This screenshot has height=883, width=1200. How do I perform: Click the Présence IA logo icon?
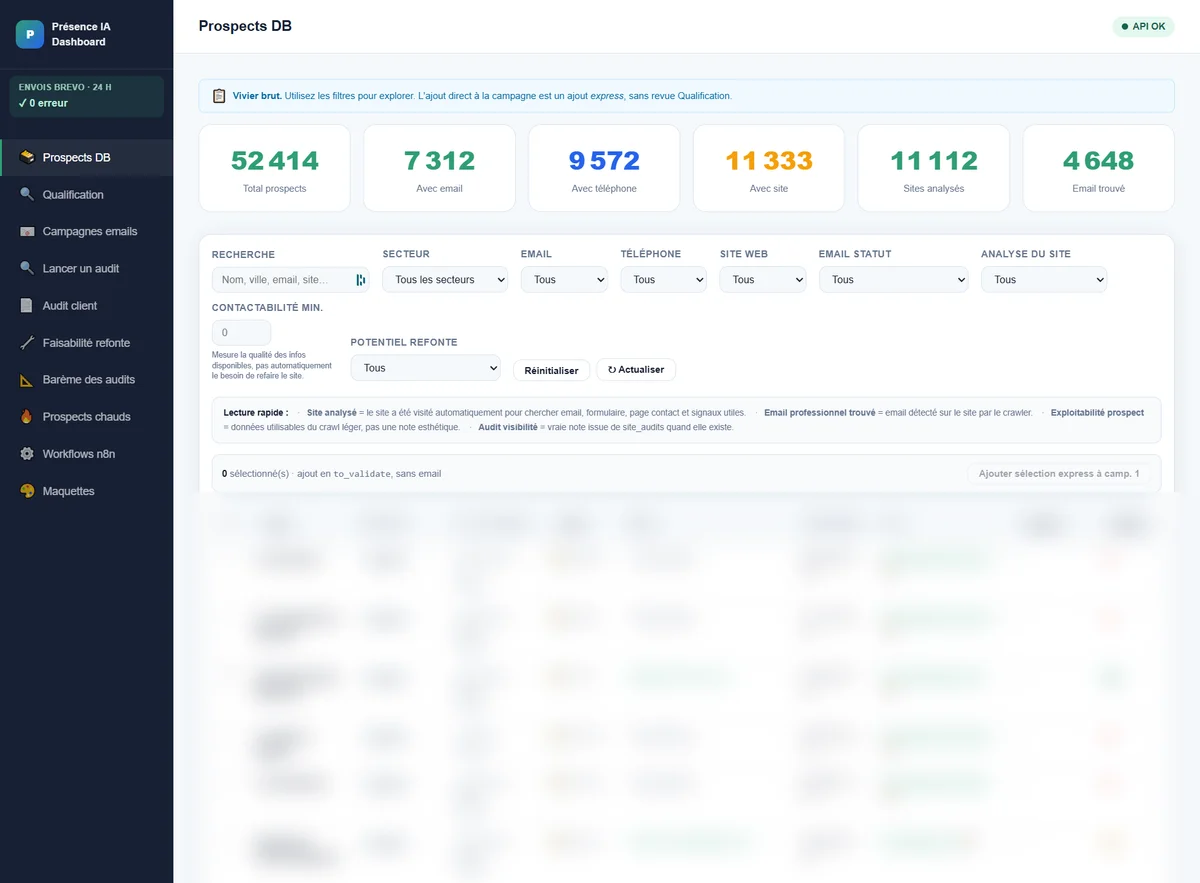[30, 34]
